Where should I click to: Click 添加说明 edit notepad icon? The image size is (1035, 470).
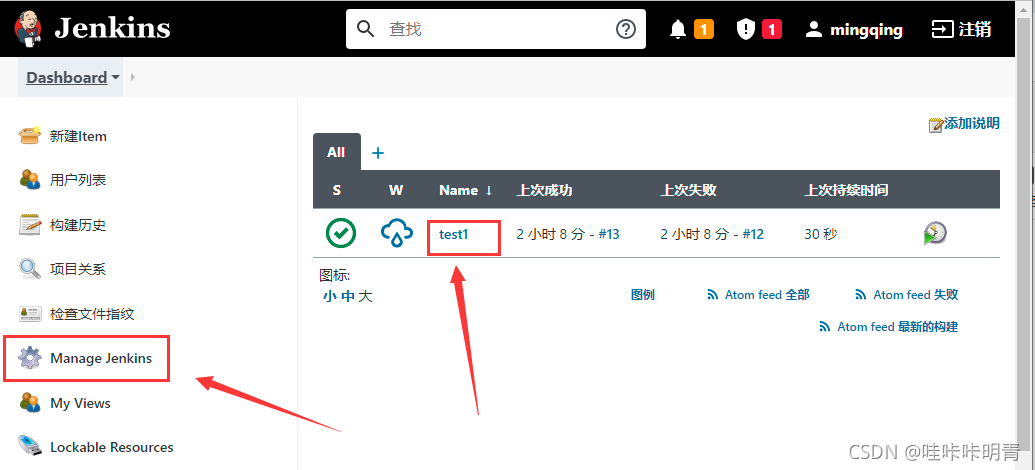pyautogui.click(x=935, y=125)
